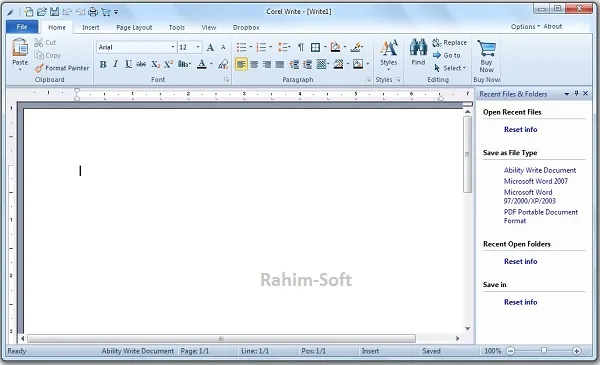Viewport: 600px width, 365px height.
Task: Click the Save floppy disk icon
Action: (54, 12)
